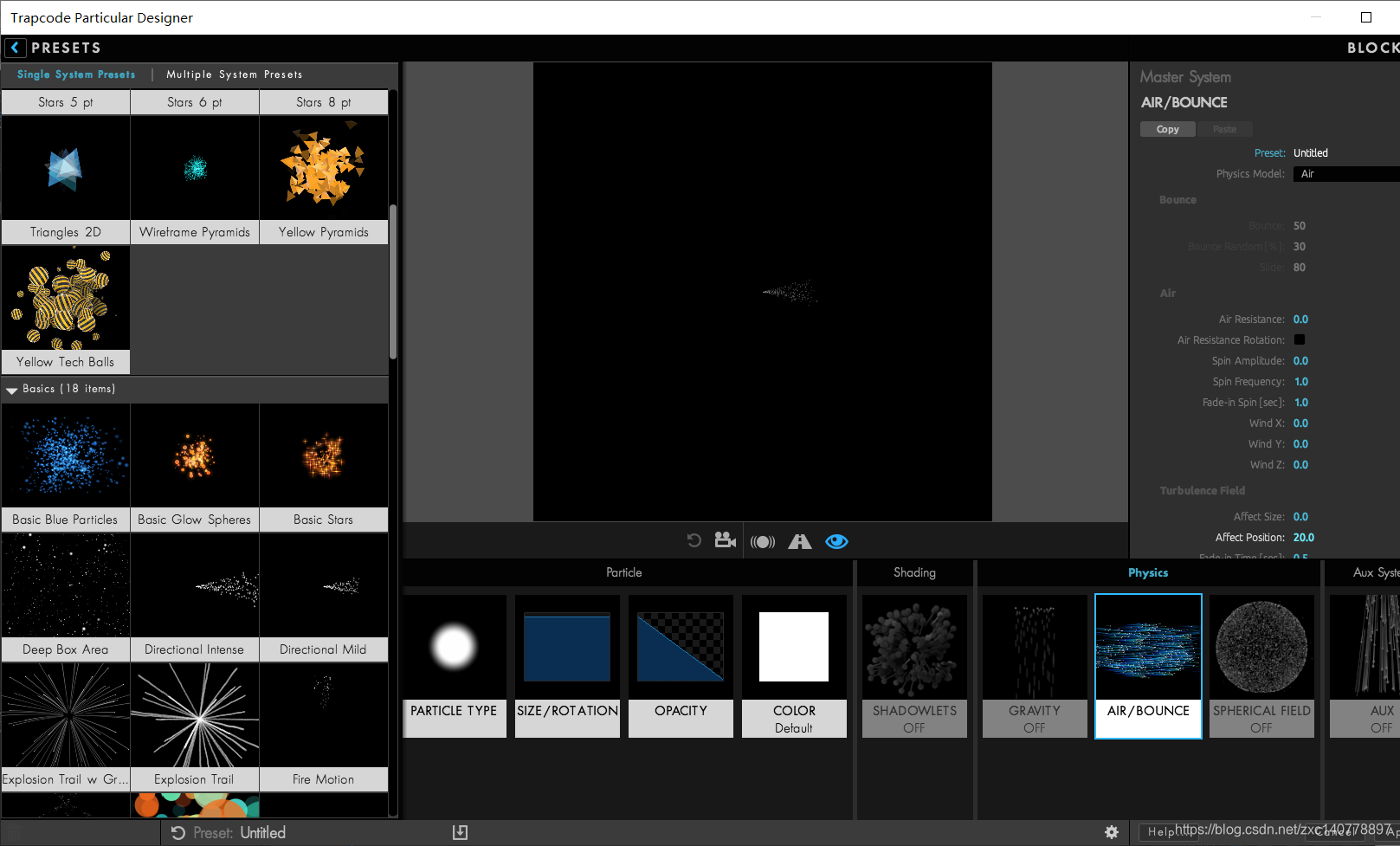1400x846 pixels.
Task: Select the Directional Mild preset
Action: coord(324,597)
